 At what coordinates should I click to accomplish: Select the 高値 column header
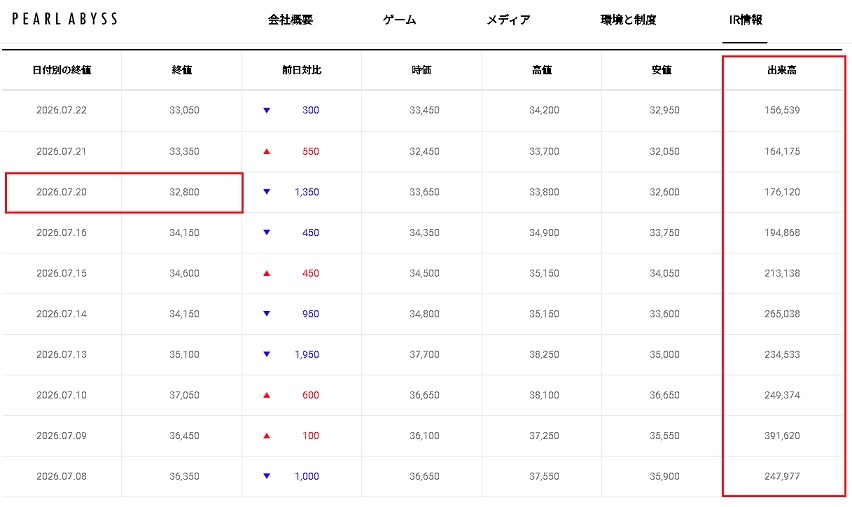point(542,70)
